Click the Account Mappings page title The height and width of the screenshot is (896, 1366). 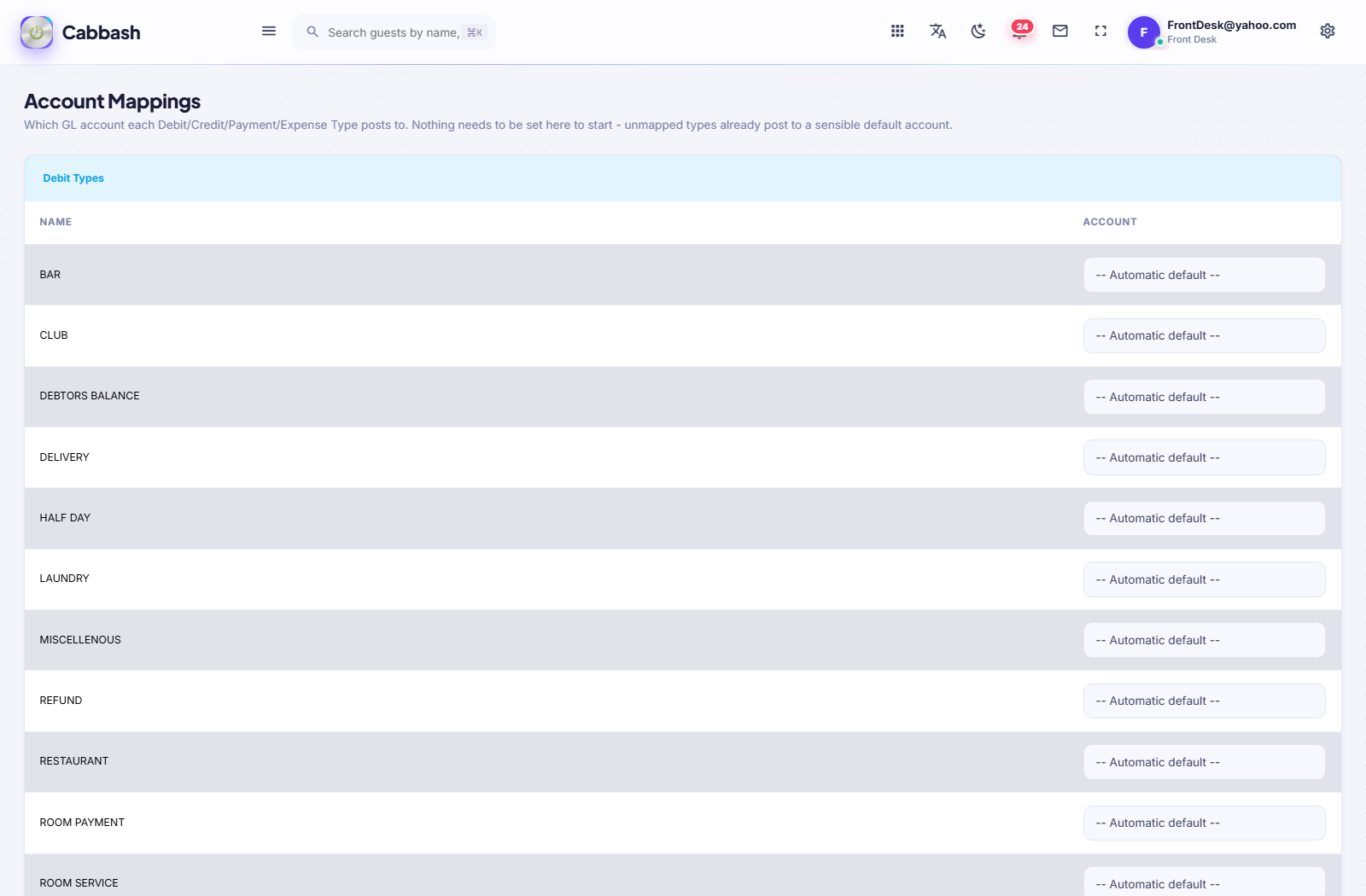(113, 102)
